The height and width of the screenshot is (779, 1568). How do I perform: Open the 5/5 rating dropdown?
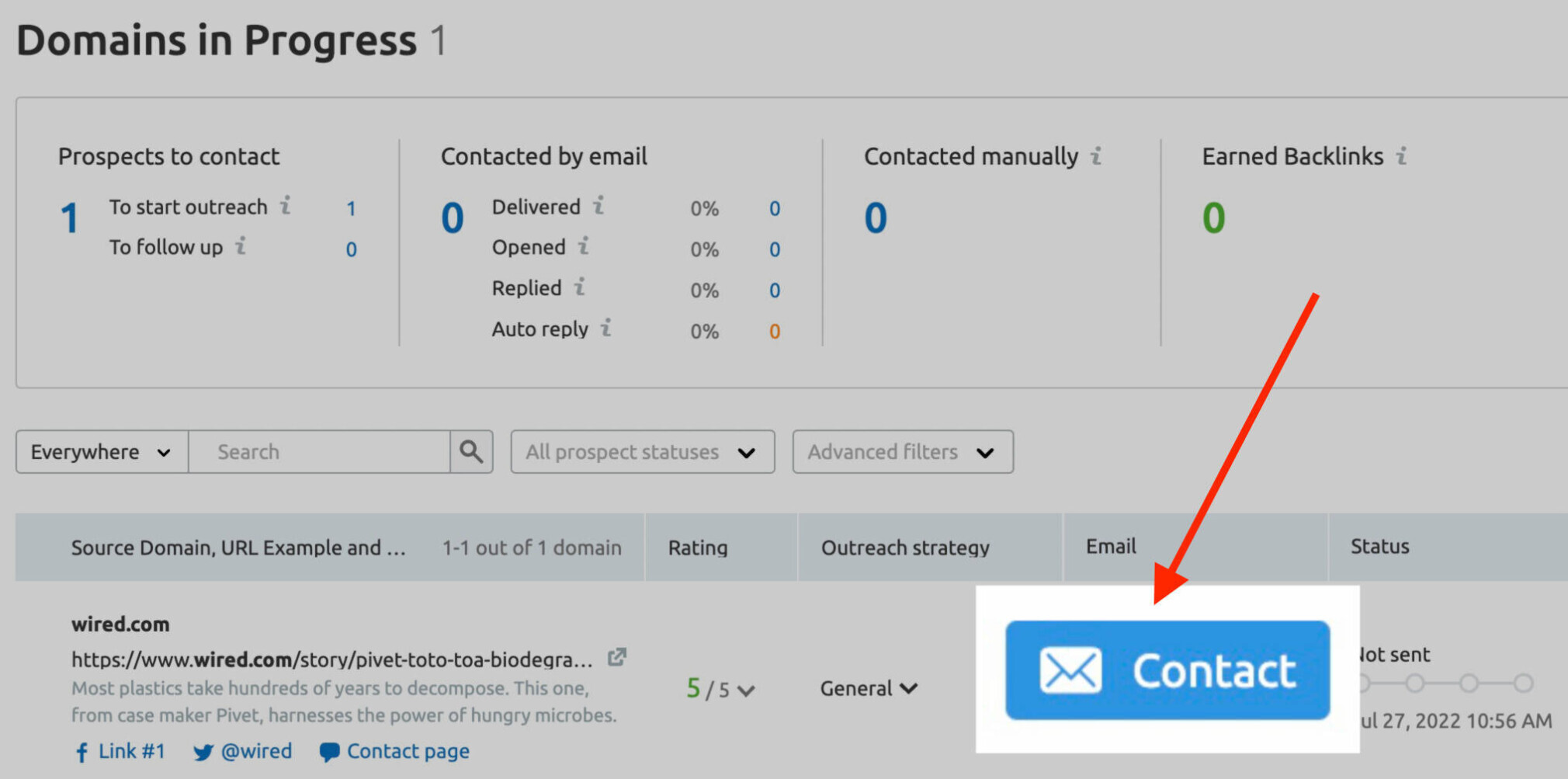[x=720, y=689]
